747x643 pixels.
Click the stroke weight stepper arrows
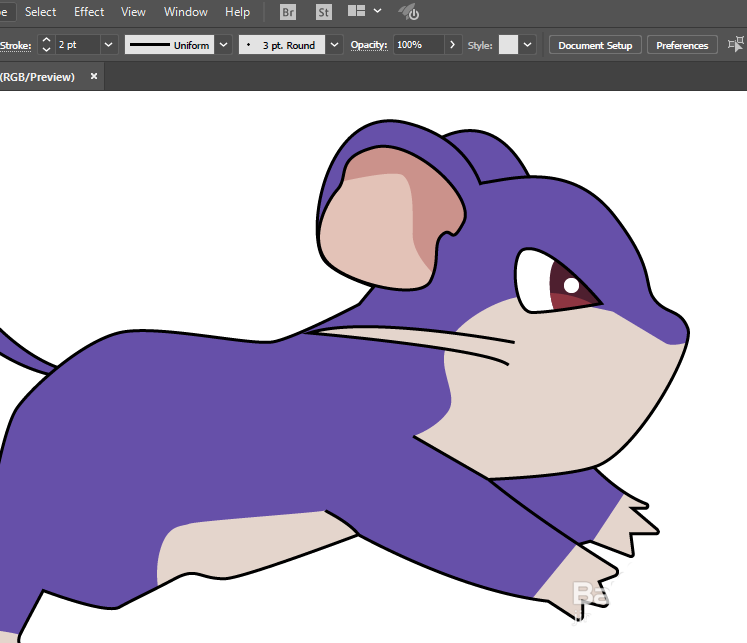45,45
